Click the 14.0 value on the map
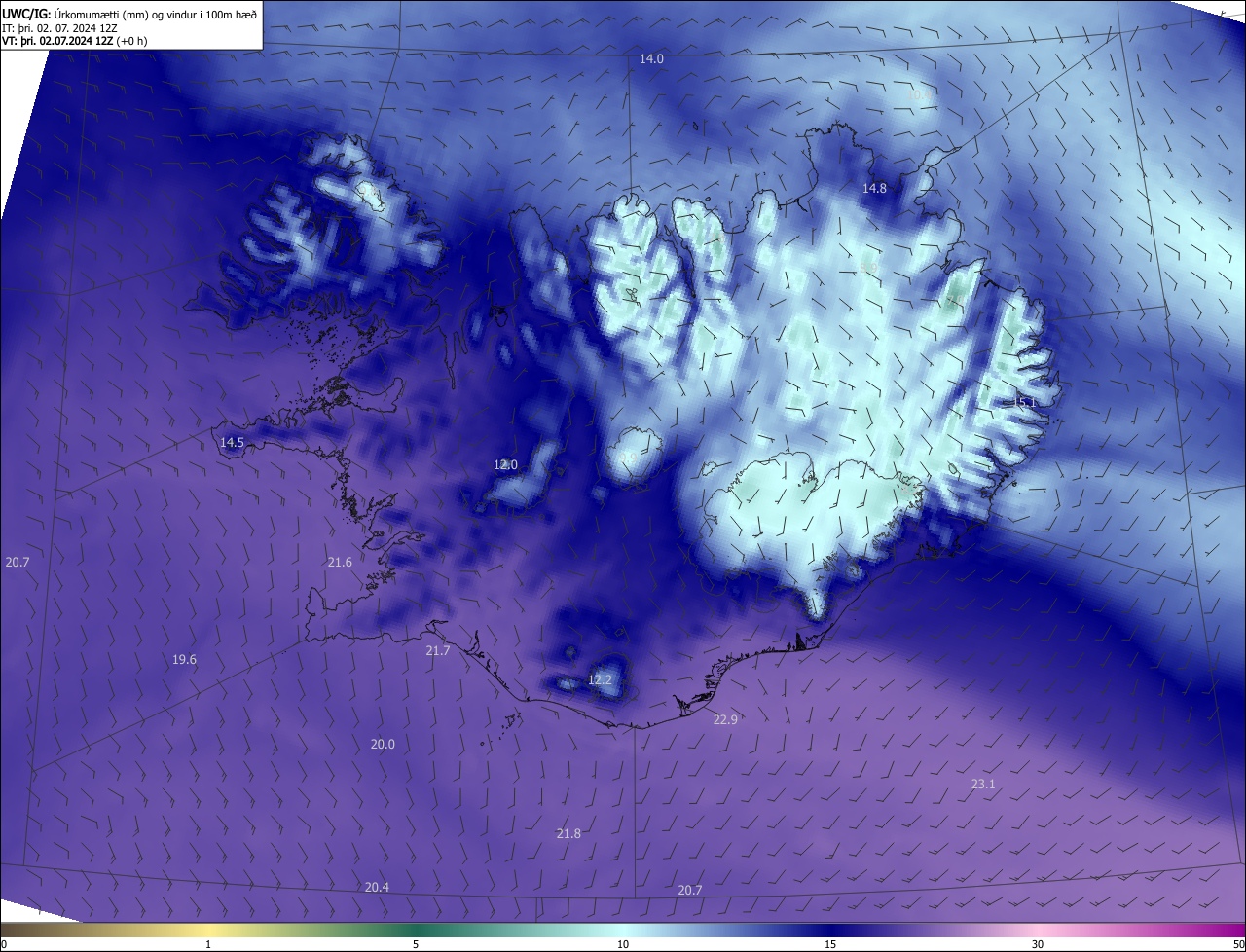The image size is (1246, 952). (x=651, y=59)
